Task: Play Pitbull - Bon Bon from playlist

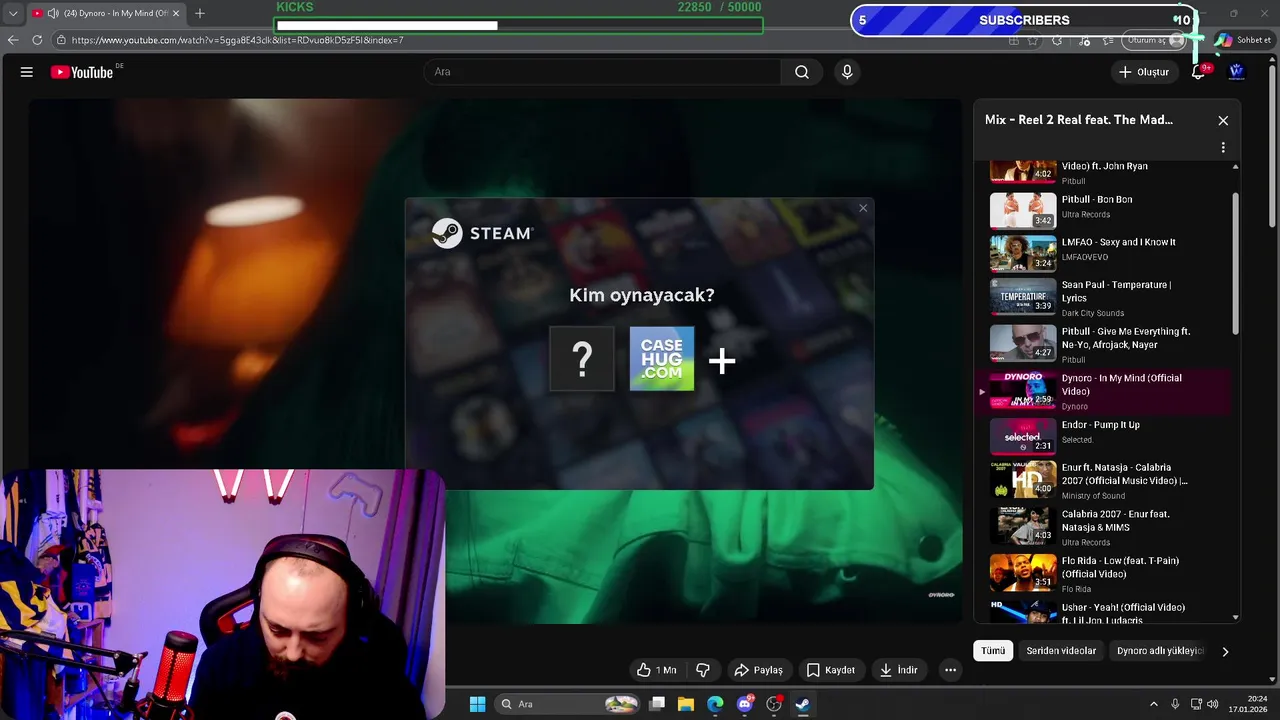Action: [x=1108, y=210]
